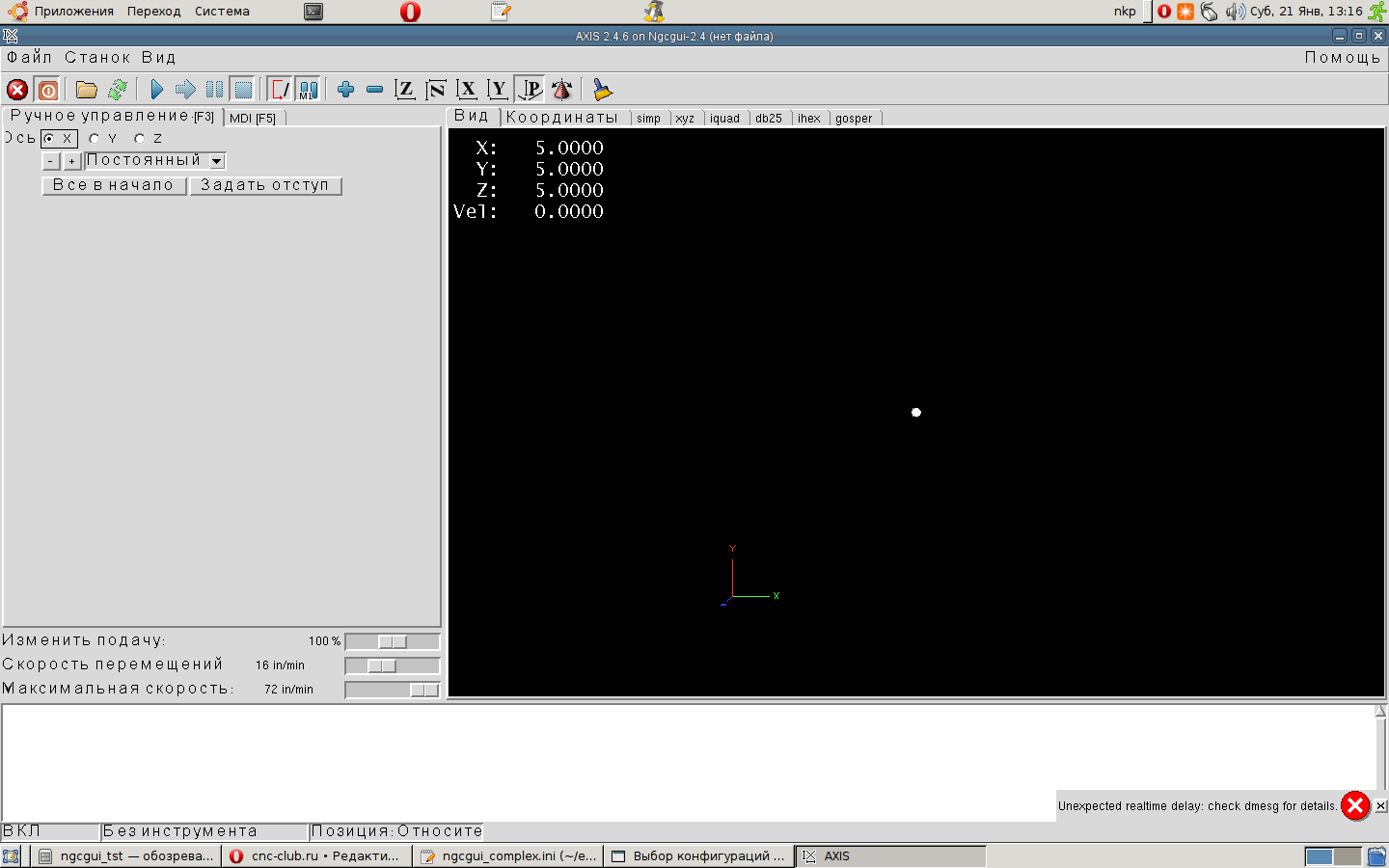The image size is (1389, 868).
Task: Adjust the Максимальная скорость slider
Action: click(x=393, y=690)
